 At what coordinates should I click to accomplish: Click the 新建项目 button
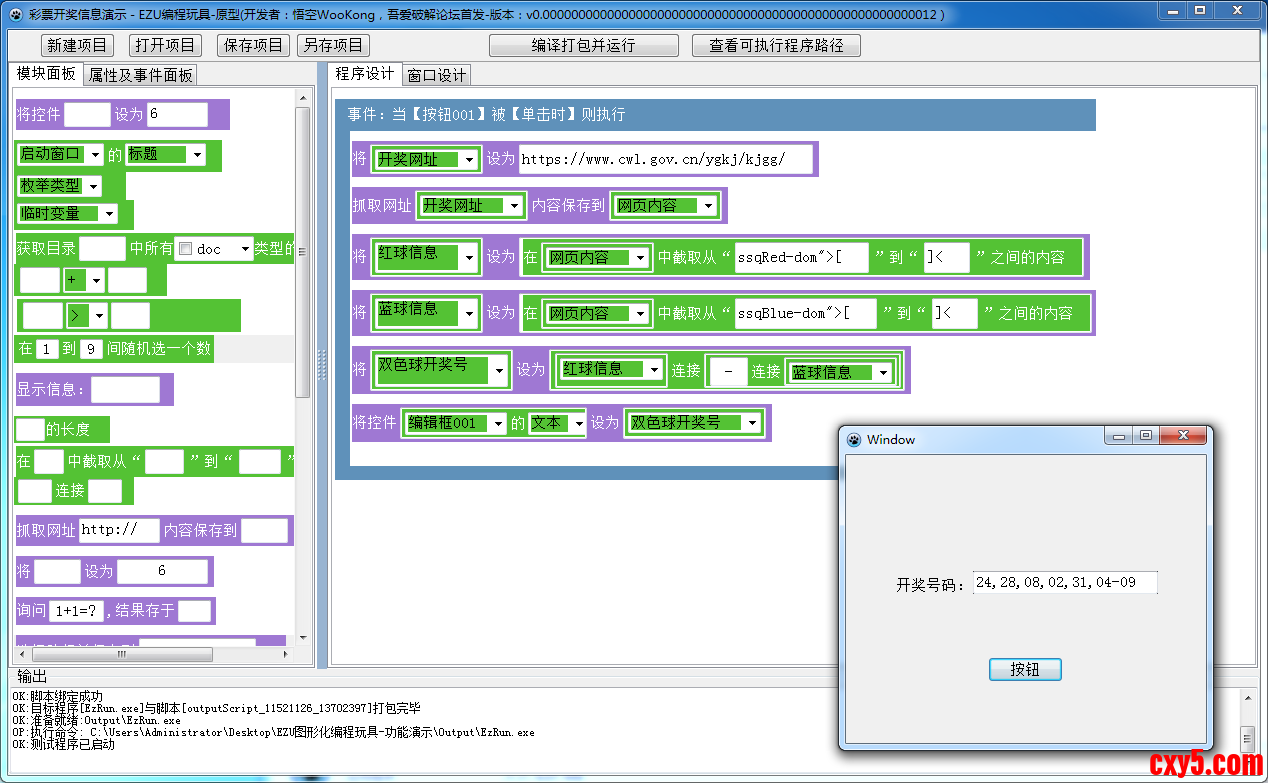[77, 45]
